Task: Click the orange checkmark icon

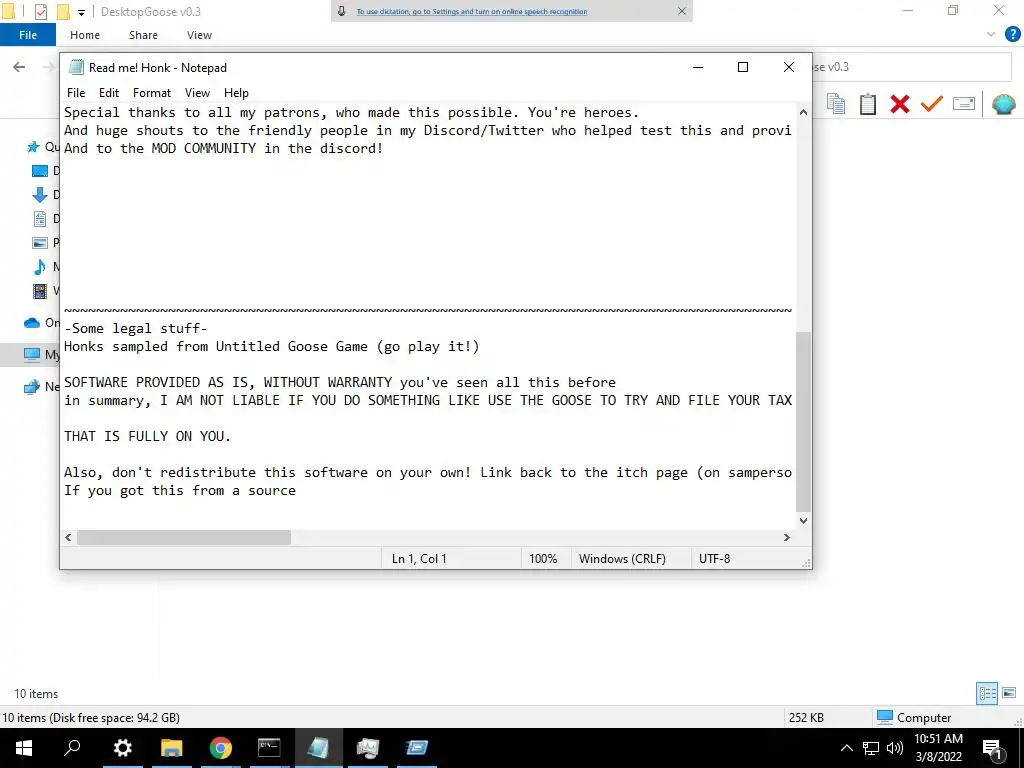Action: pos(932,104)
